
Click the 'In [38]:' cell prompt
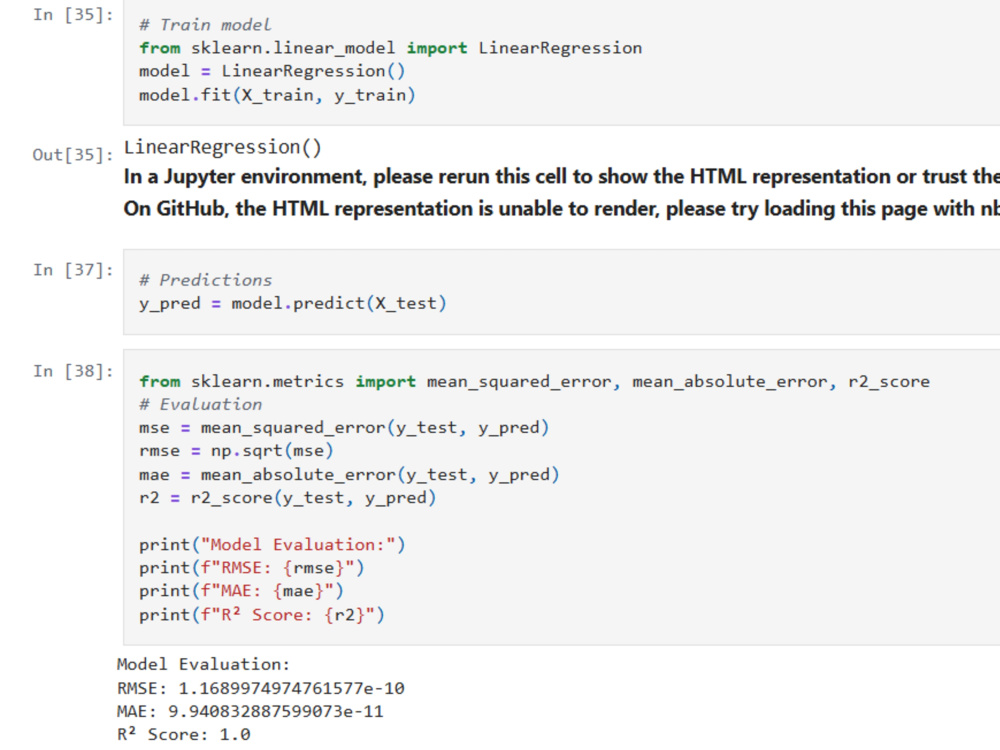click(73, 371)
